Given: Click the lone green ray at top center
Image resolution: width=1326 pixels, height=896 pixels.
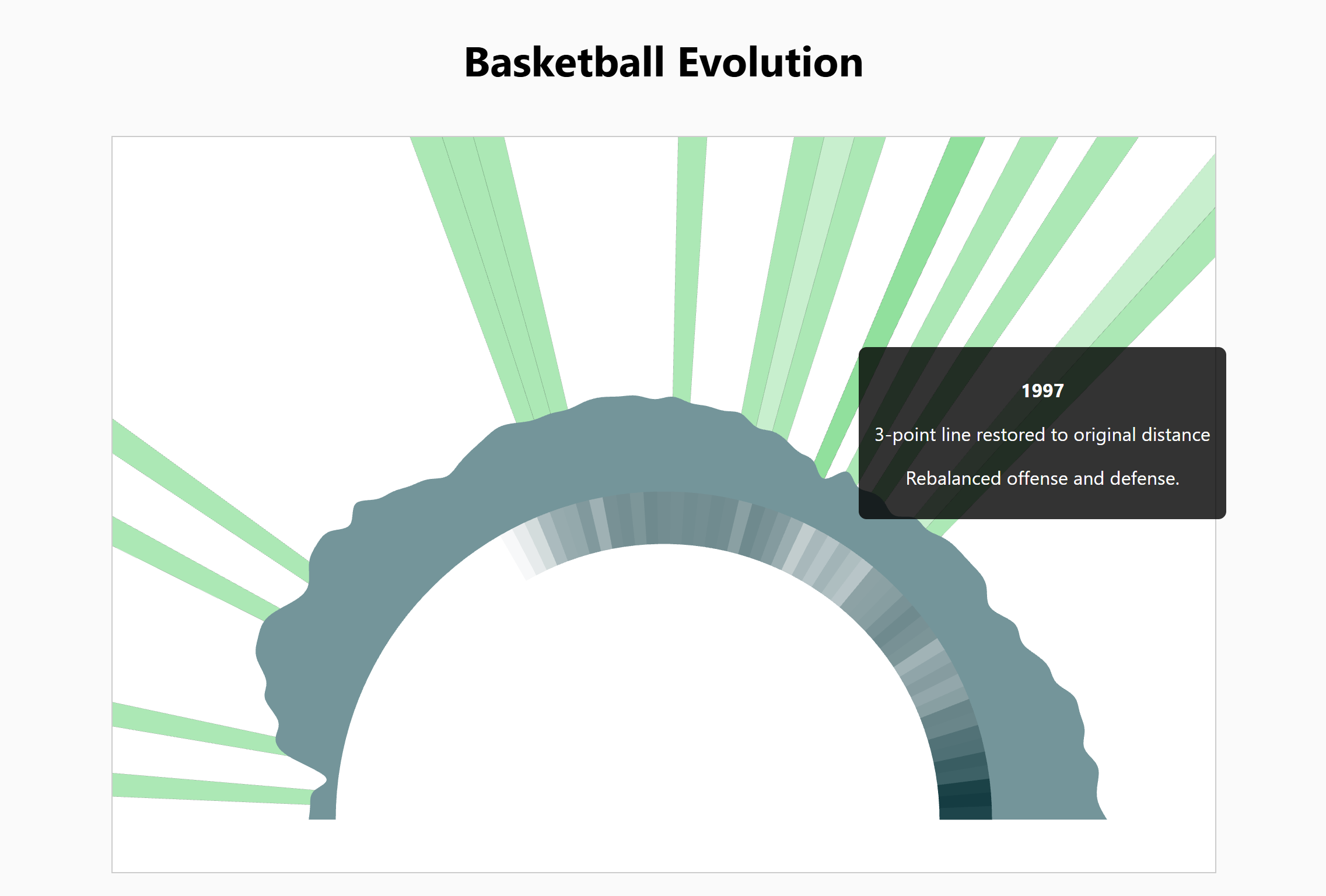Looking at the screenshot, I should [x=687, y=262].
